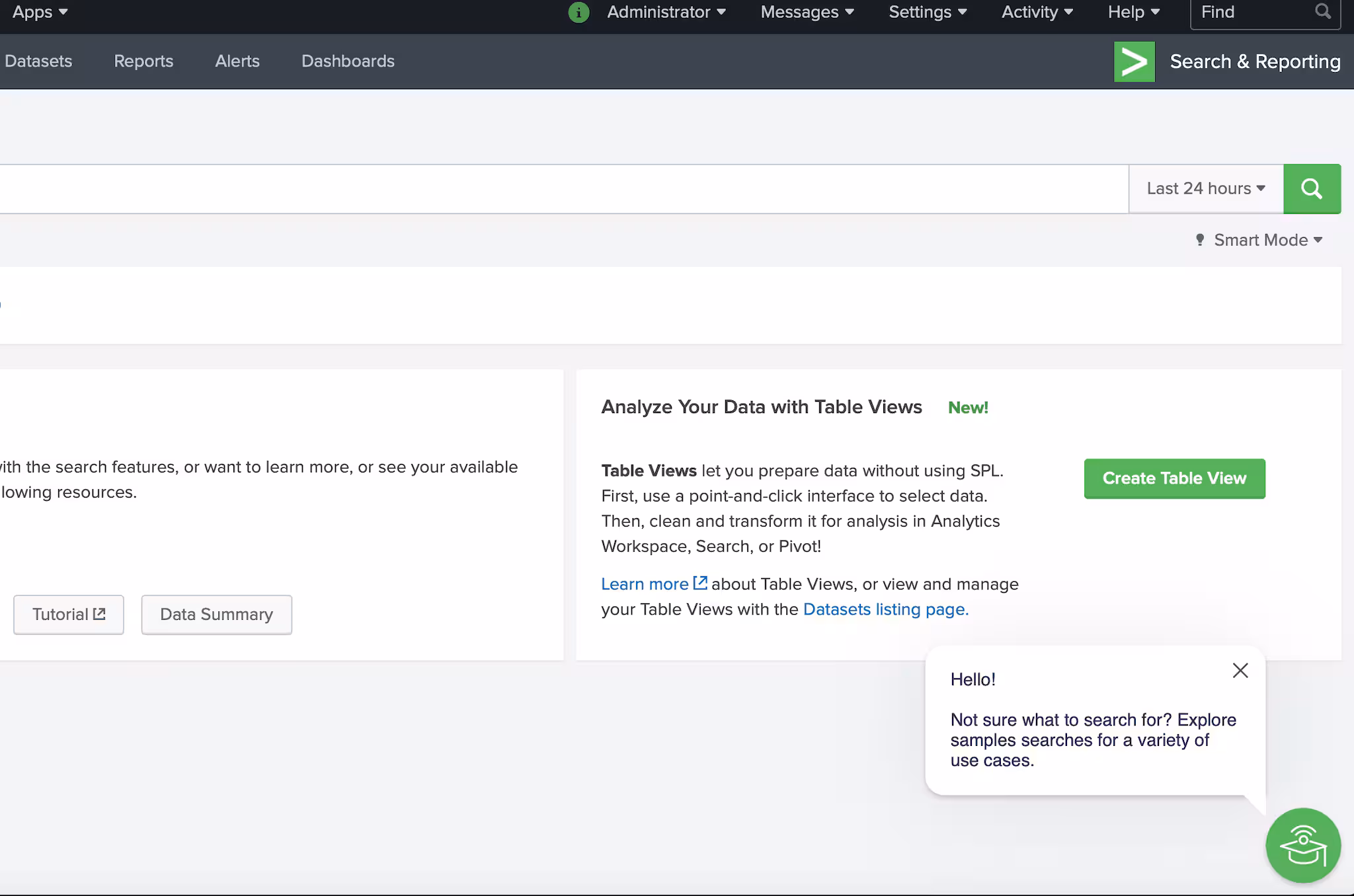
Task: Expand the Administrator menu
Action: coord(666,13)
